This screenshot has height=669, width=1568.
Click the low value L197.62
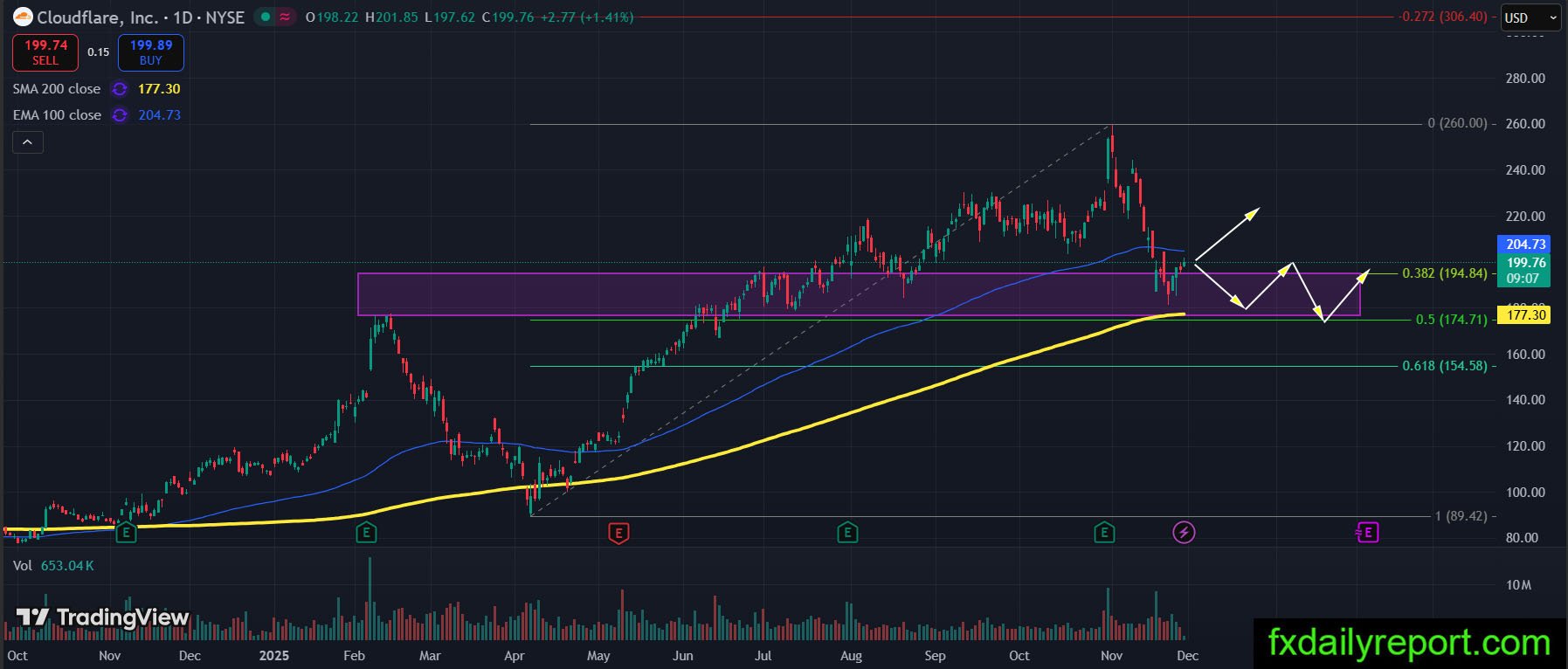click(x=450, y=17)
